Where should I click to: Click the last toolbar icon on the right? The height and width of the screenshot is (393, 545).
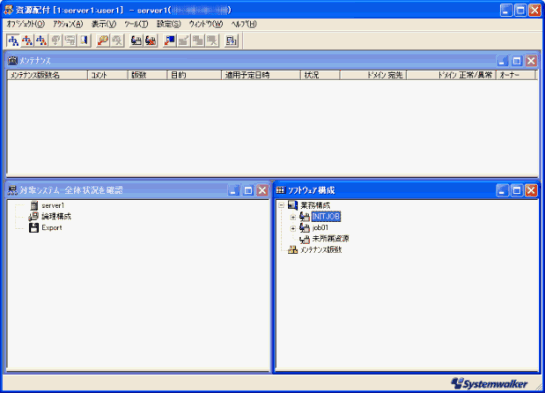pos(231,41)
